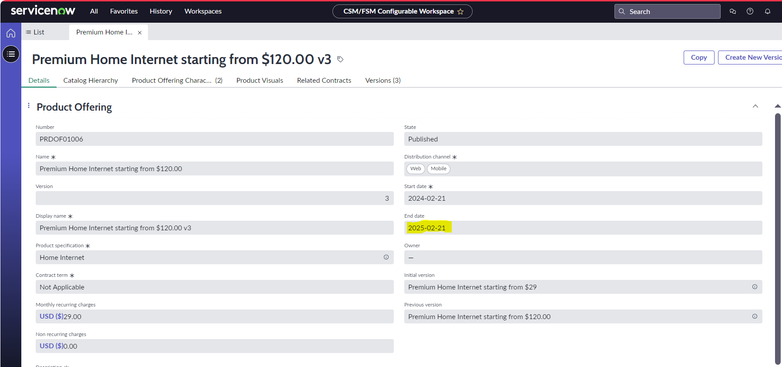Viewport: 782px width, 367px height.
Task: Click the info icon in Initial version field
Action: tap(755, 287)
